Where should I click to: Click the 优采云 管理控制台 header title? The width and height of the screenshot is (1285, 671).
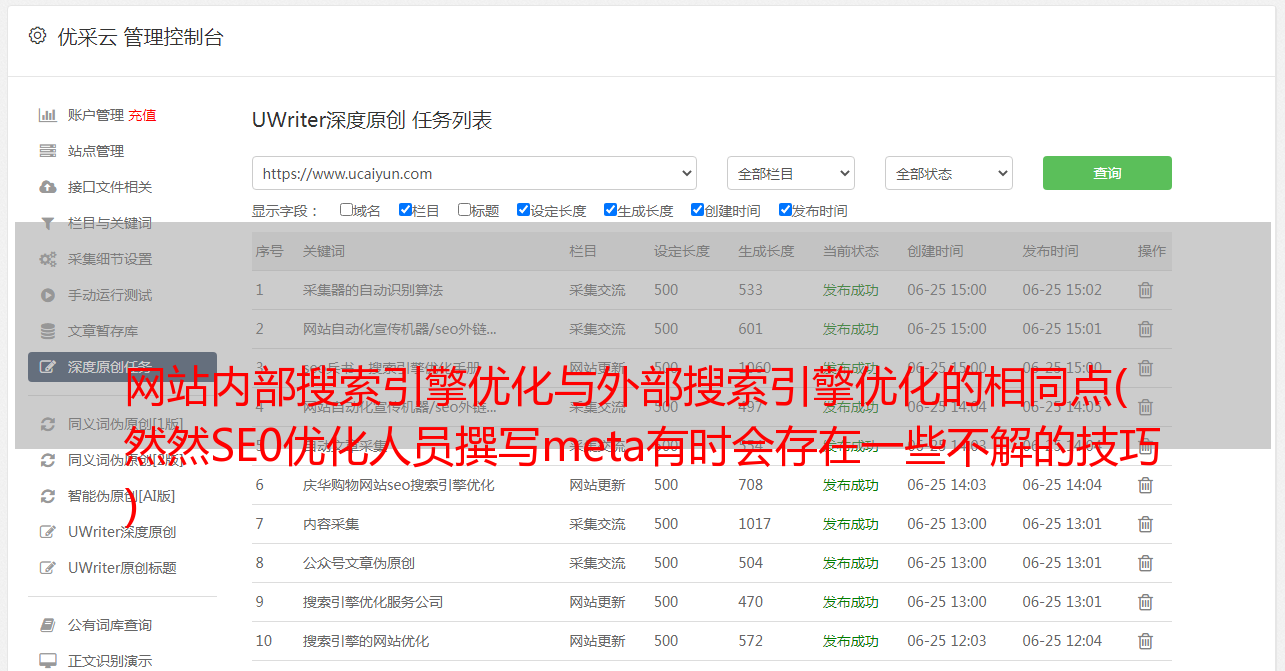[x=140, y=37]
